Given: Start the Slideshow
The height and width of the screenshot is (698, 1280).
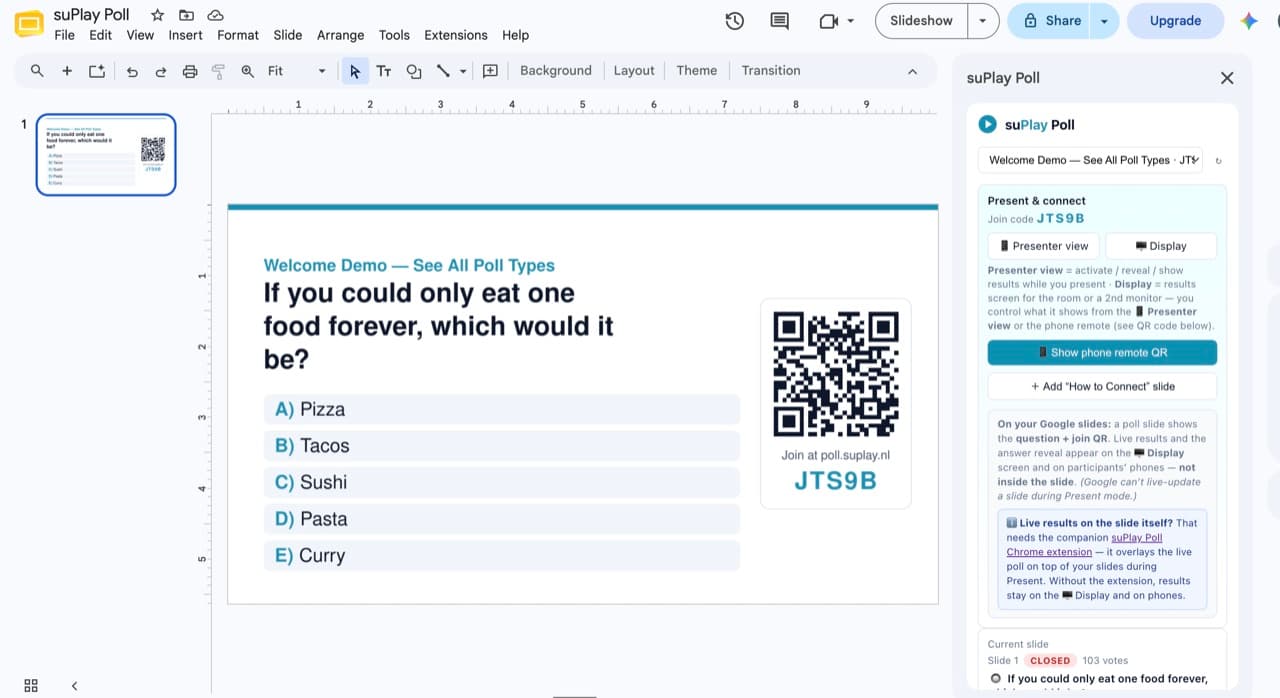Looking at the screenshot, I should click(921, 21).
